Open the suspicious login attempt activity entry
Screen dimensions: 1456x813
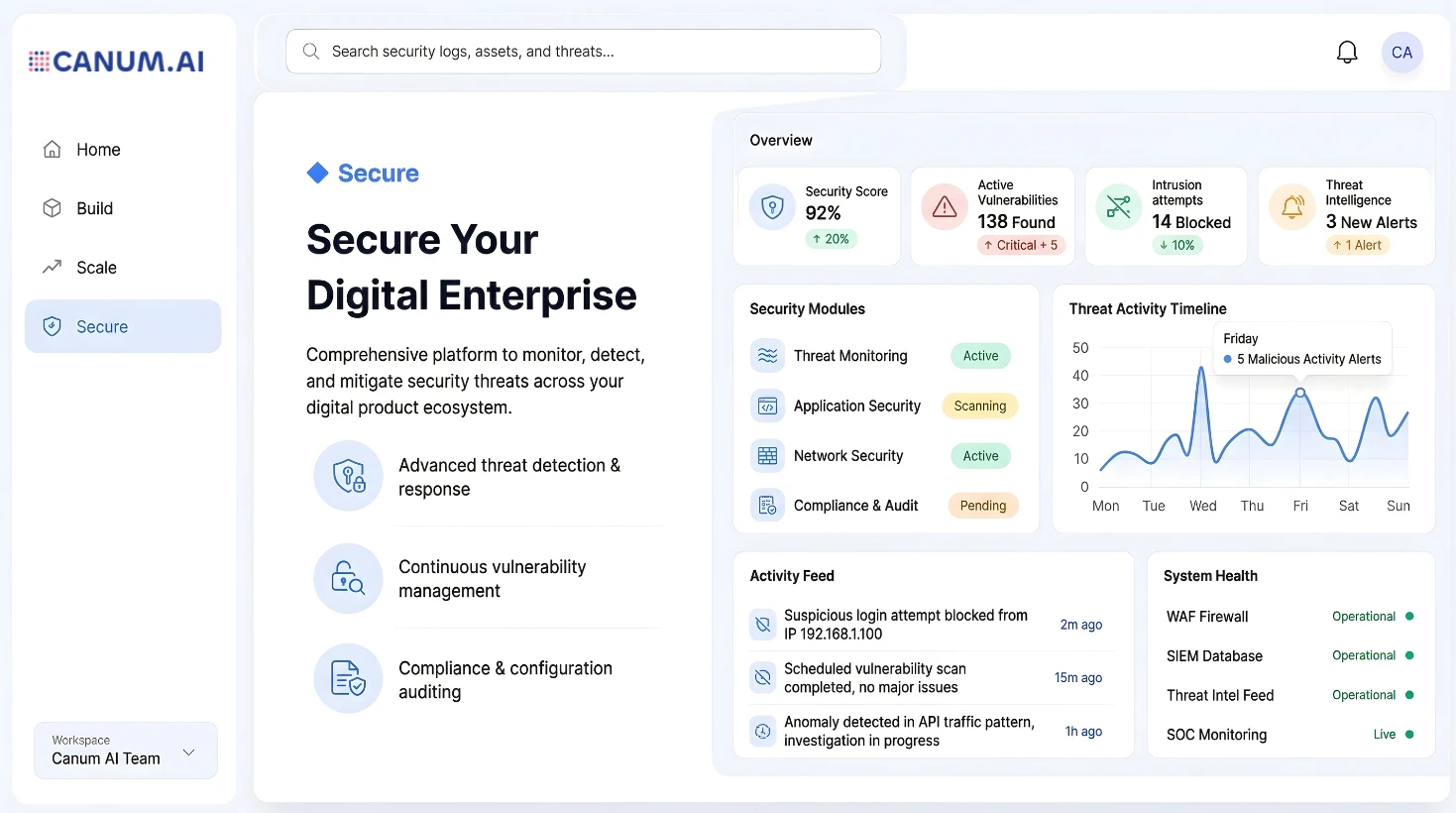905,625
